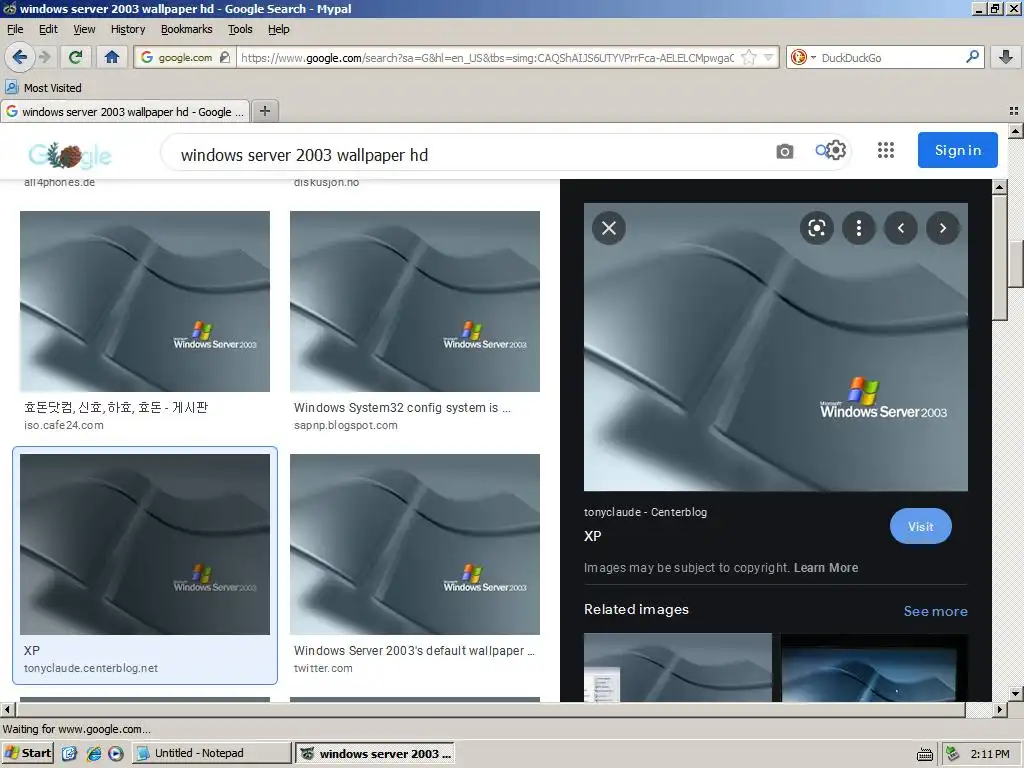Close the image preview panel
The image size is (1024, 768).
[609, 228]
